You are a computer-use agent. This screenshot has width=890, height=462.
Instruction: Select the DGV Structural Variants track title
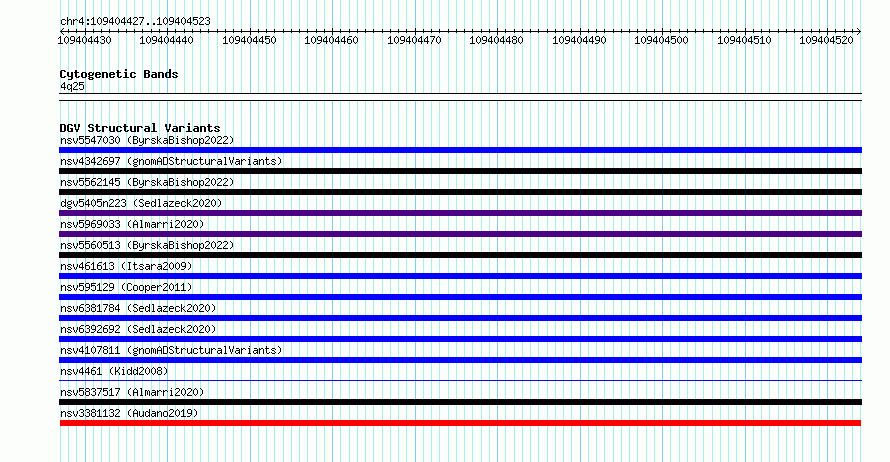coord(140,128)
